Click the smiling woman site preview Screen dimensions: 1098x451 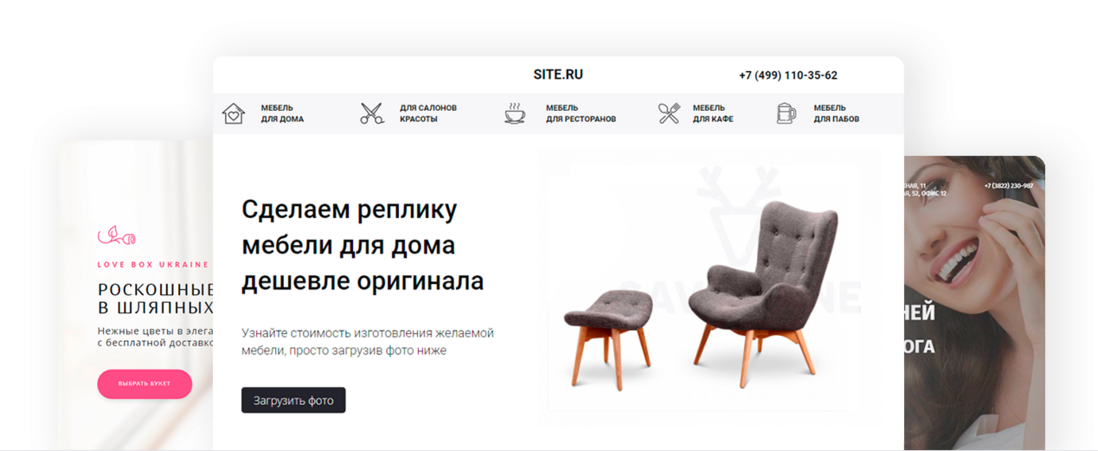point(974,303)
